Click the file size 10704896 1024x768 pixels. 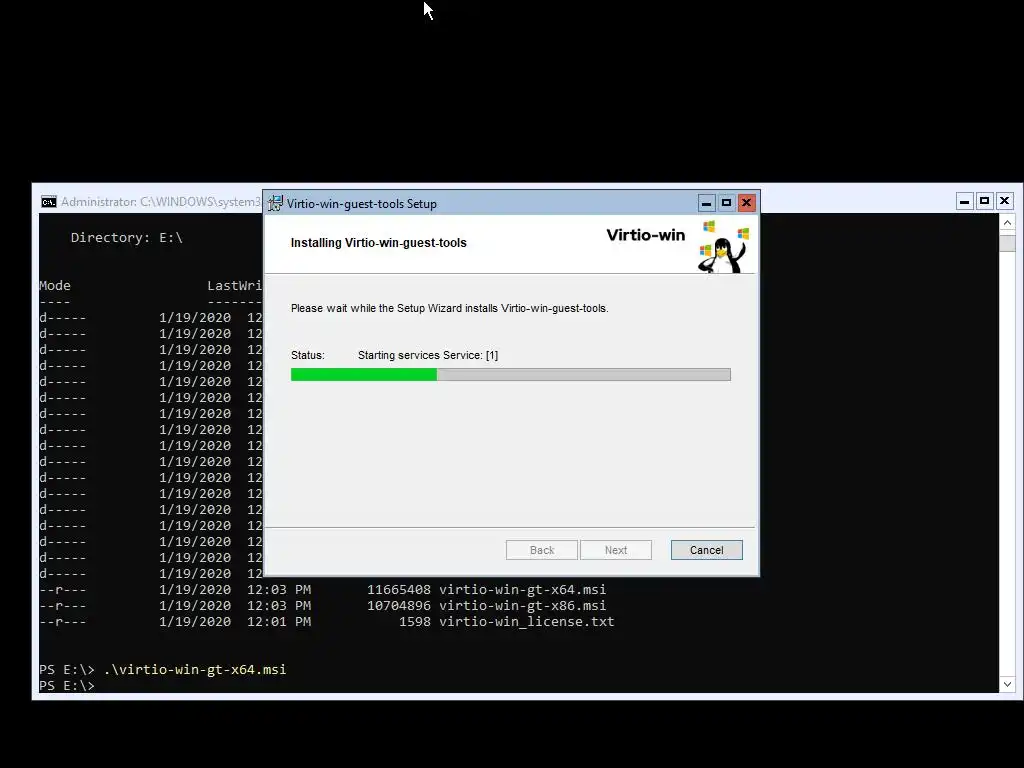click(398, 605)
